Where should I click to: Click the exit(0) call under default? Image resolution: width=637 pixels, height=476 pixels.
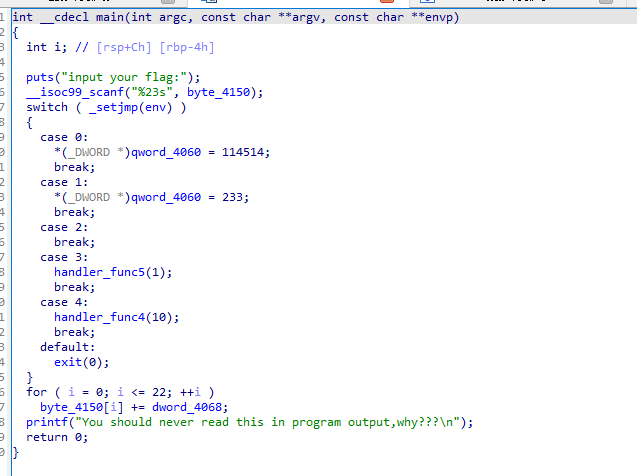(78, 362)
